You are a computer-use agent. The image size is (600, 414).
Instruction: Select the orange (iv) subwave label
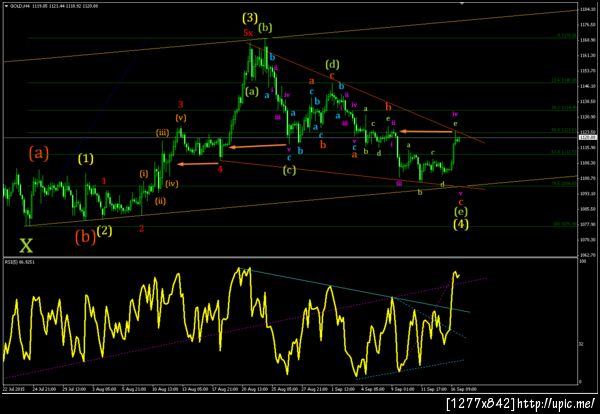point(172,184)
